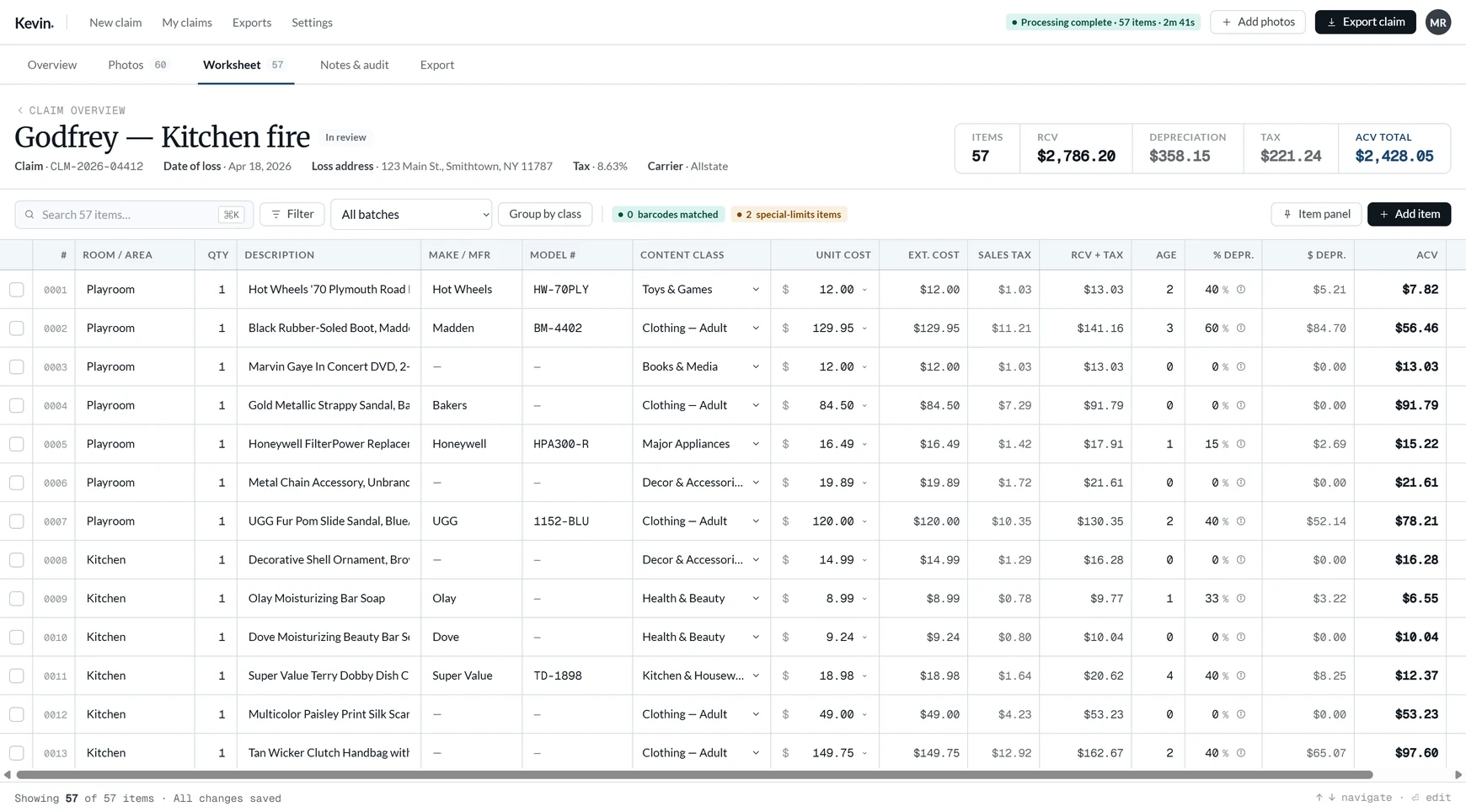Tick the checkbox for item 0011

[17, 676]
